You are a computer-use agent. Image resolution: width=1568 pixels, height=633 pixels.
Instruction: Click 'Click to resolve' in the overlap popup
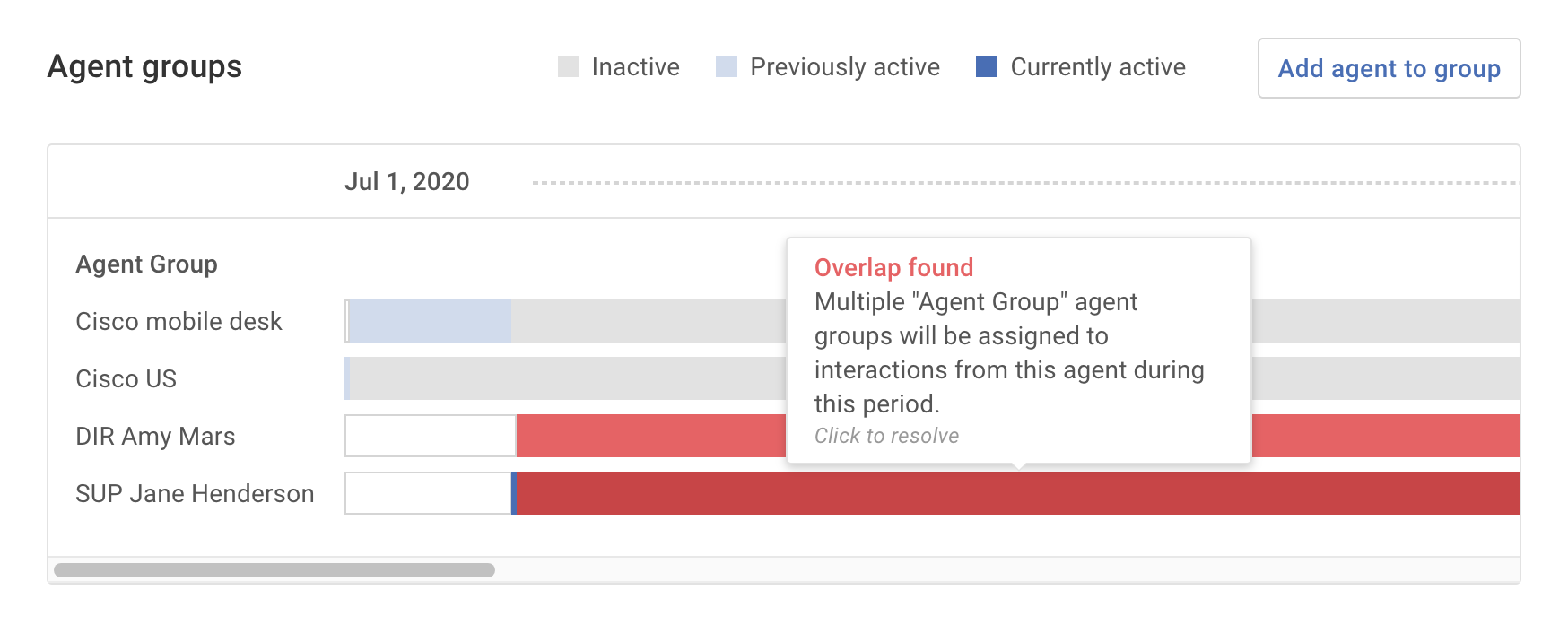point(886,436)
